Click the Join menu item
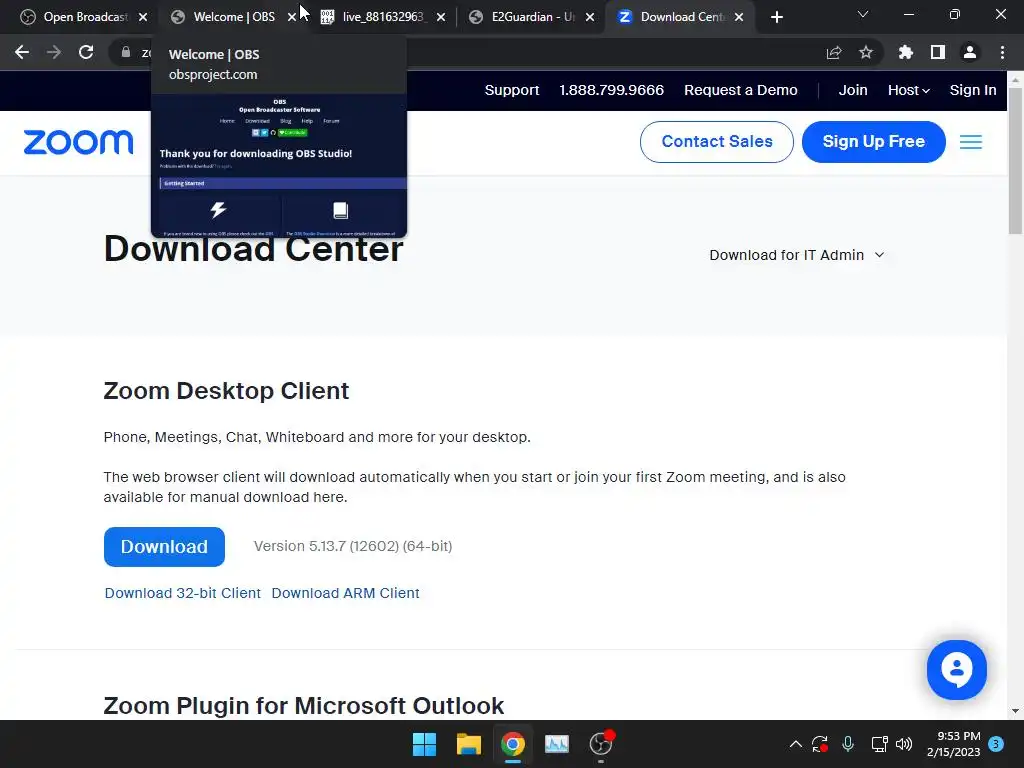Screen dimensions: 1024x768 point(853,90)
